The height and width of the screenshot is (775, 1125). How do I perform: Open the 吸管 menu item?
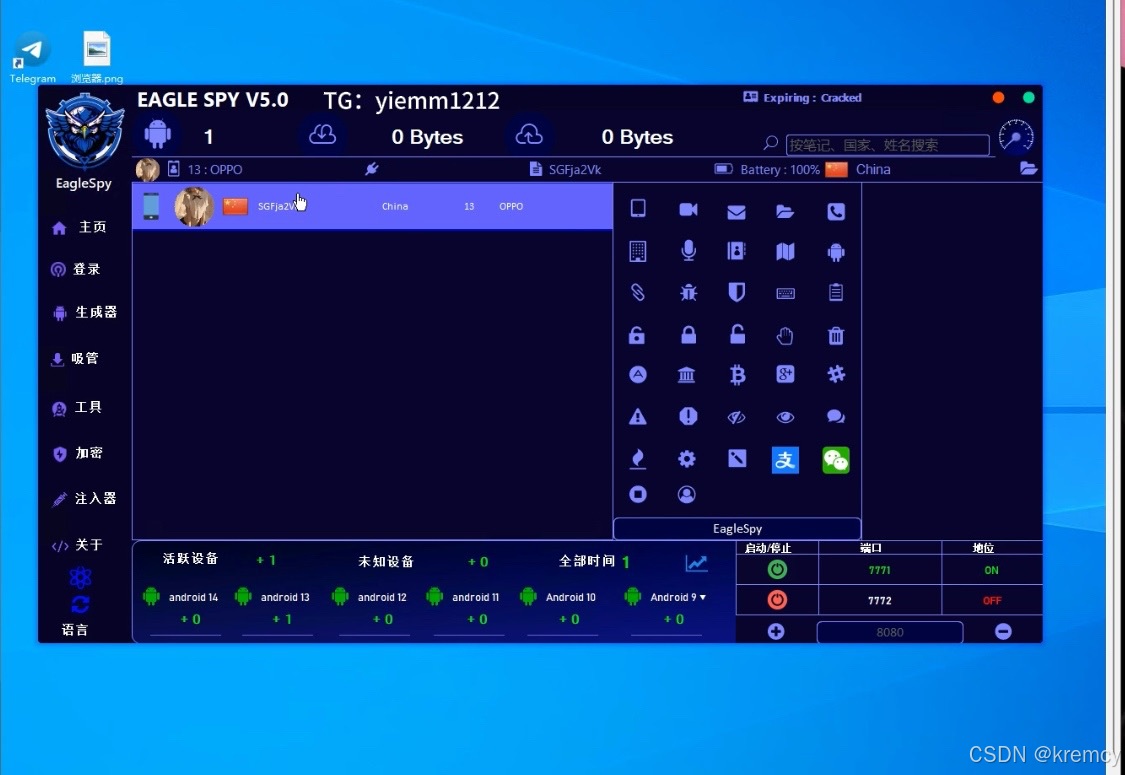75,358
